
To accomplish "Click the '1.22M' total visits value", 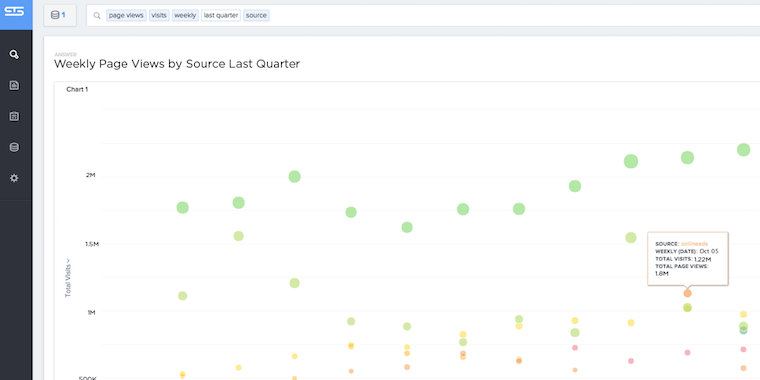I will click(x=703, y=259).
